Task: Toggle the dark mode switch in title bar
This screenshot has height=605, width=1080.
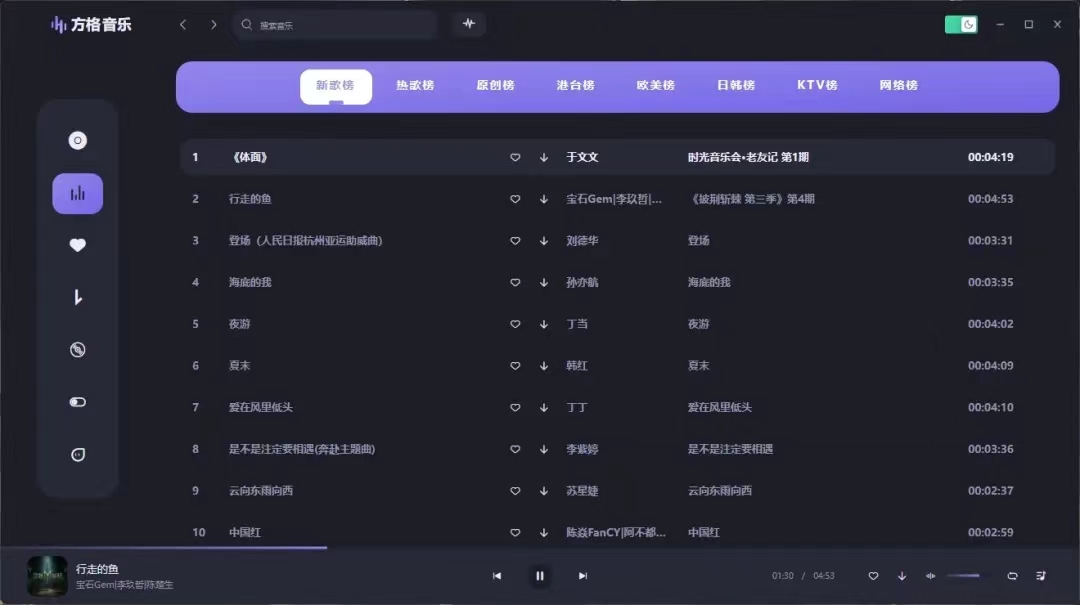Action: click(961, 24)
